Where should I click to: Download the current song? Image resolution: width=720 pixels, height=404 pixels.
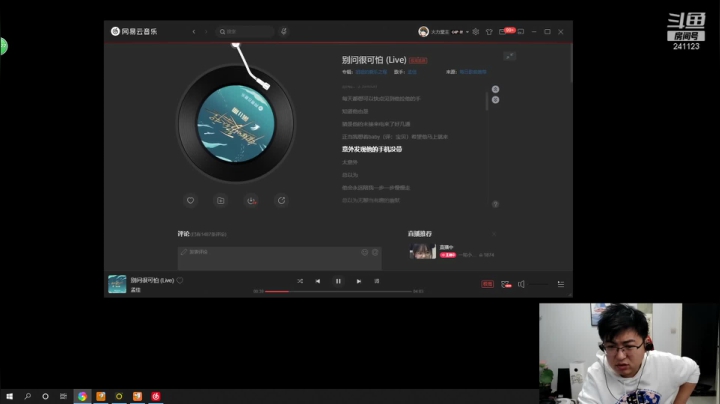(251, 201)
